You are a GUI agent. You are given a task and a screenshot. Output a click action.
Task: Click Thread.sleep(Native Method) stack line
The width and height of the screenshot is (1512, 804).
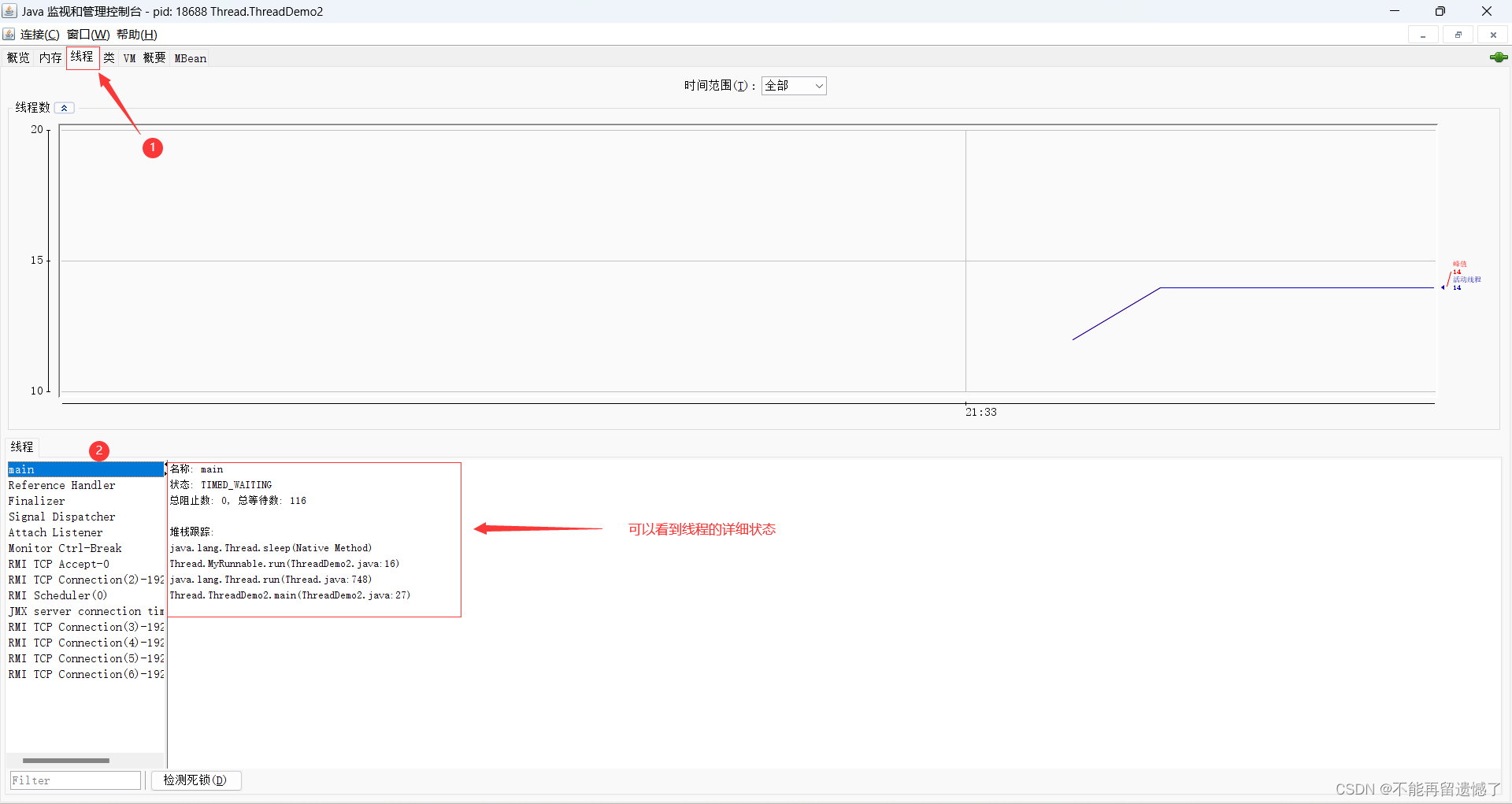pos(271,548)
